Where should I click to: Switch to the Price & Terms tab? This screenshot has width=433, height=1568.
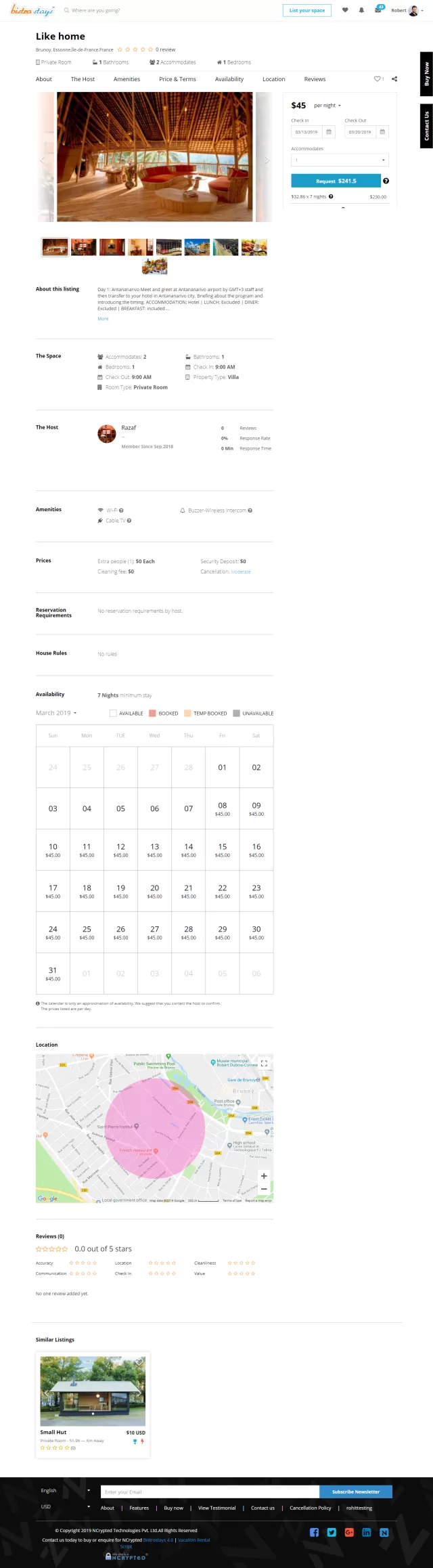[178, 79]
